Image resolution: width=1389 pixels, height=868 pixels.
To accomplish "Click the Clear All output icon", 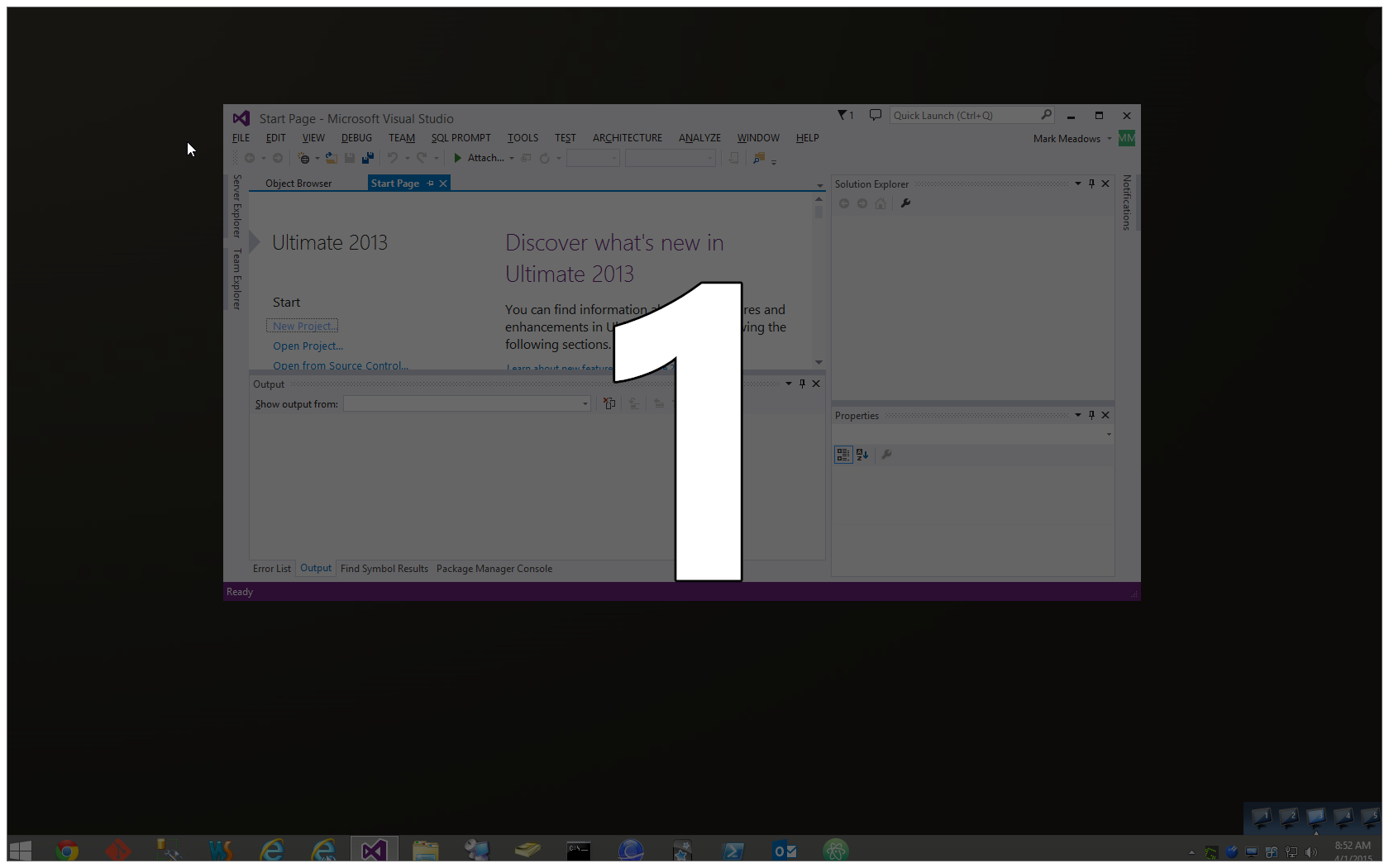I will (x=609, y=404).
